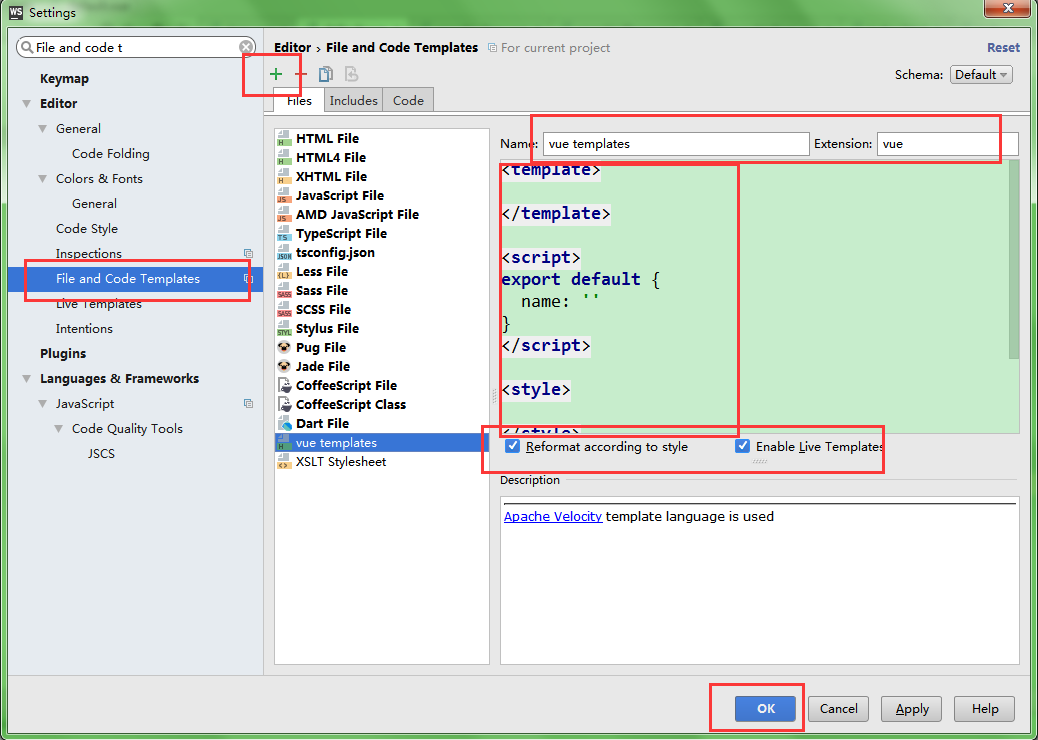
Task: Select the Less File template
Action: point(382,271)
